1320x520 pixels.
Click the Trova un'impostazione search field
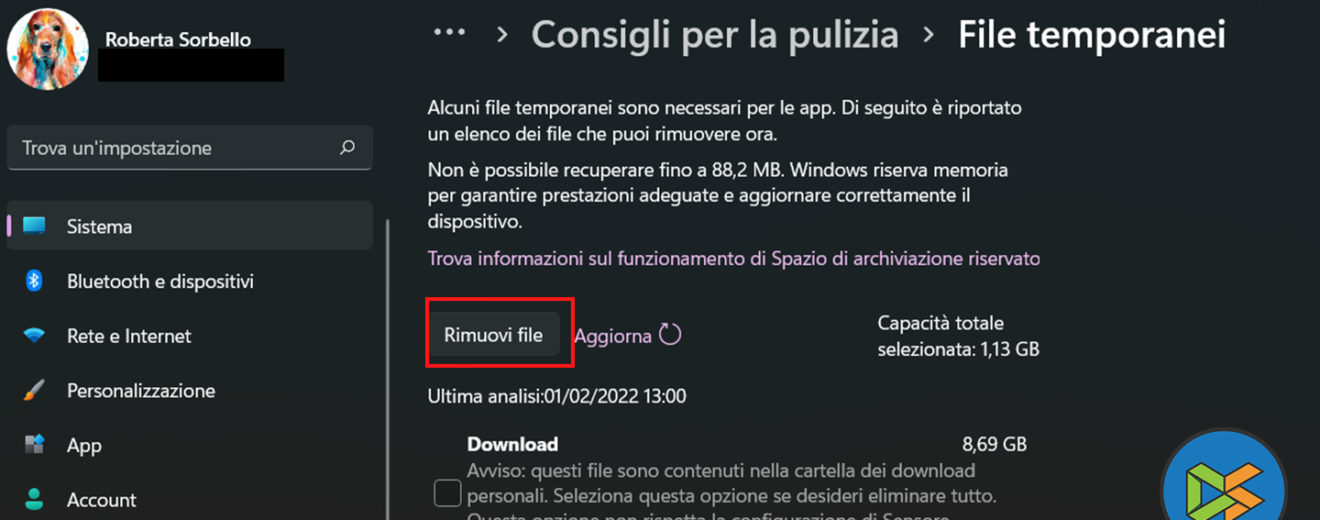pyautogui.click(x=175, y=148)
